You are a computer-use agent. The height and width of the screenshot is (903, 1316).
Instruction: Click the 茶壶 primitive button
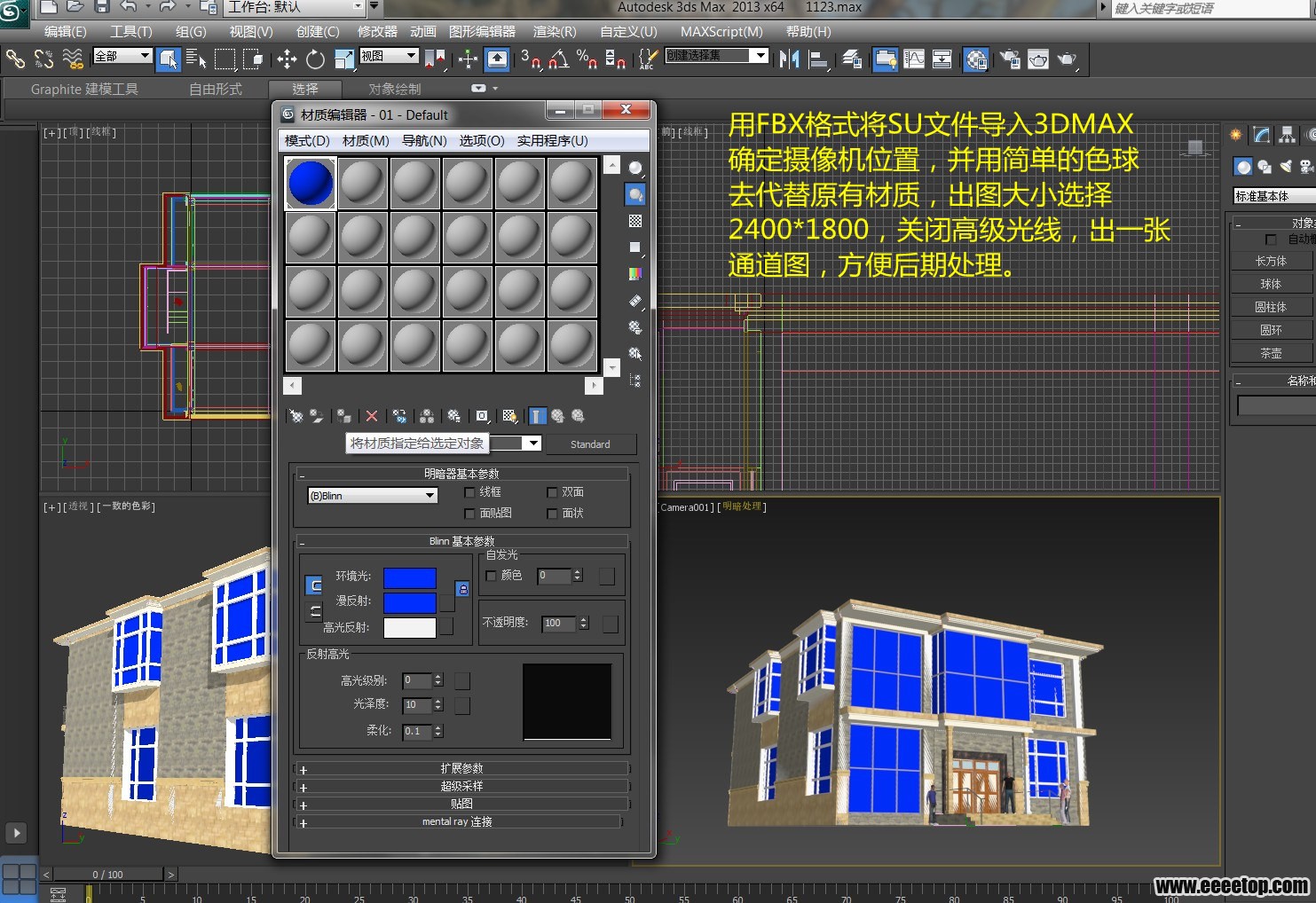point(1271,353)
